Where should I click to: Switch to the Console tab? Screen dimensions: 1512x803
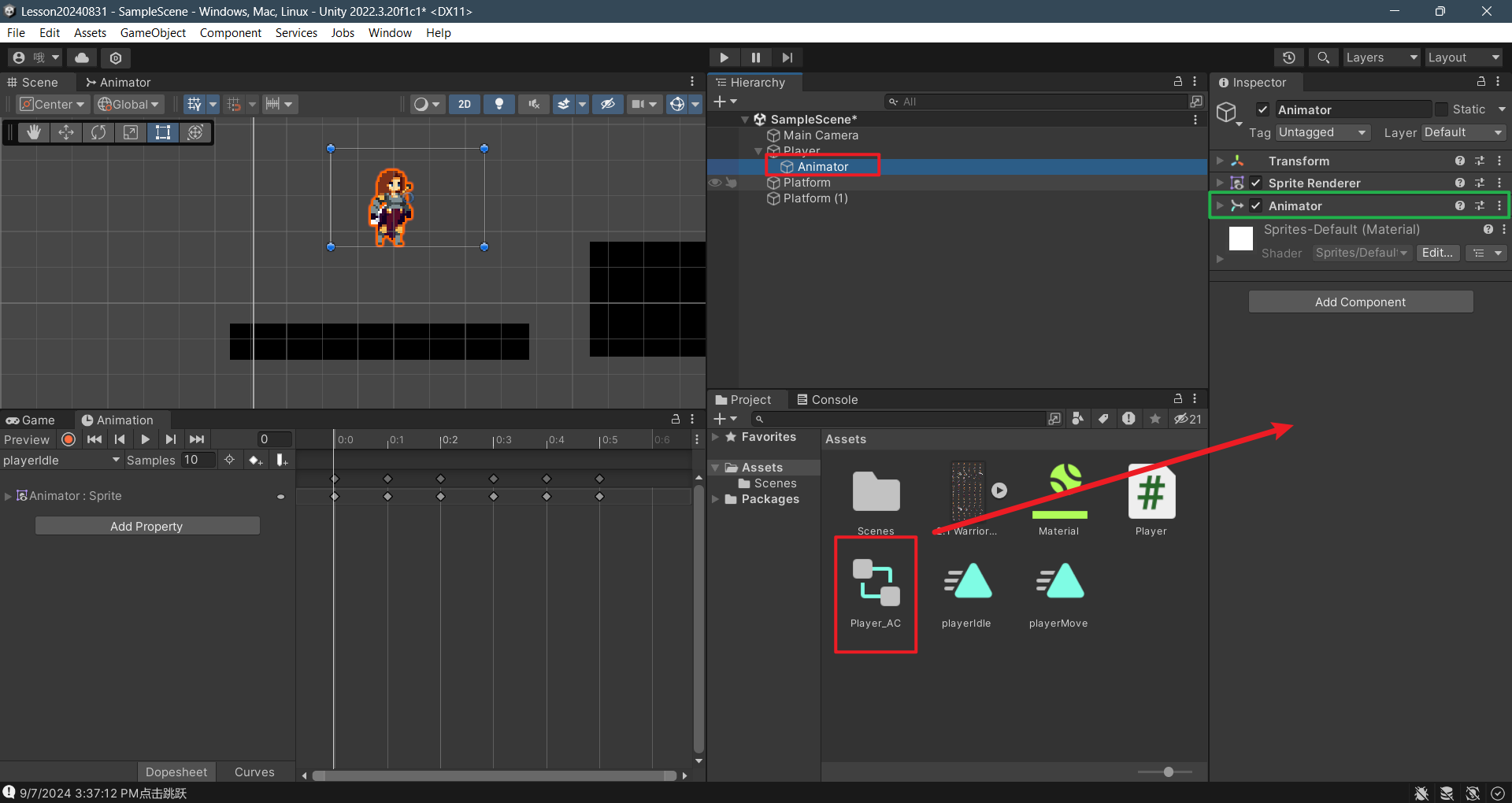[x=827, y=399]
